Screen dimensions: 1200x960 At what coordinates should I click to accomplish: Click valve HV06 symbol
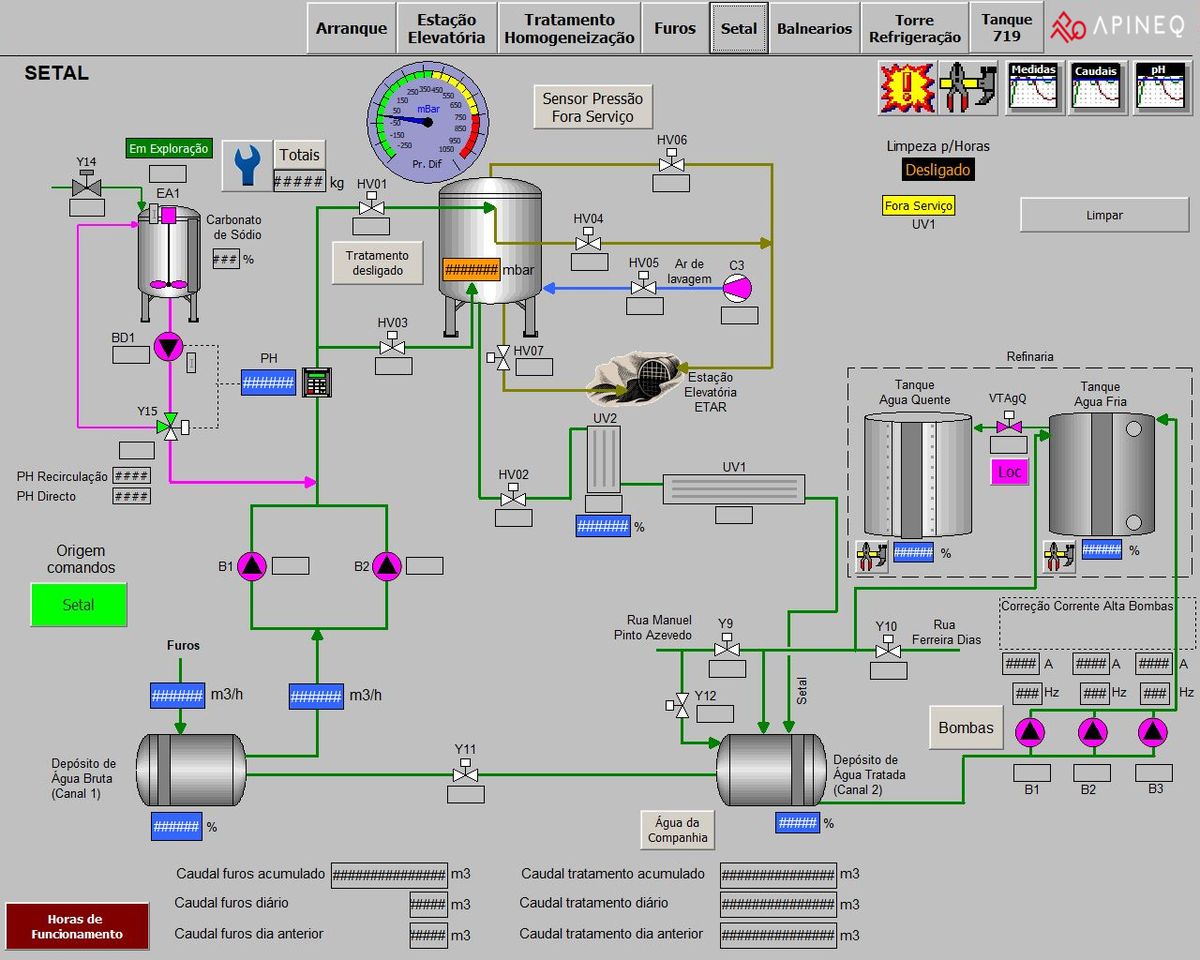coord(672,162)
